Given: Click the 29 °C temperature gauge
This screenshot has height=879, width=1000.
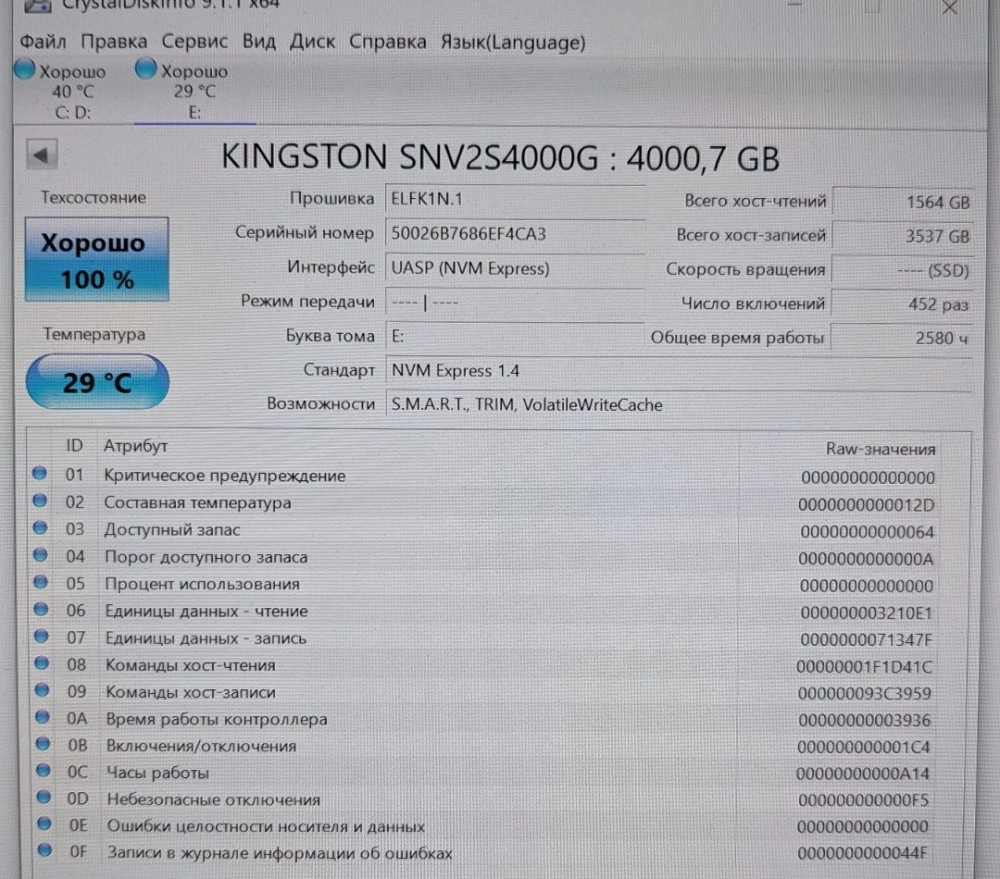Looking at the screenshot, I should coord(96,381).
